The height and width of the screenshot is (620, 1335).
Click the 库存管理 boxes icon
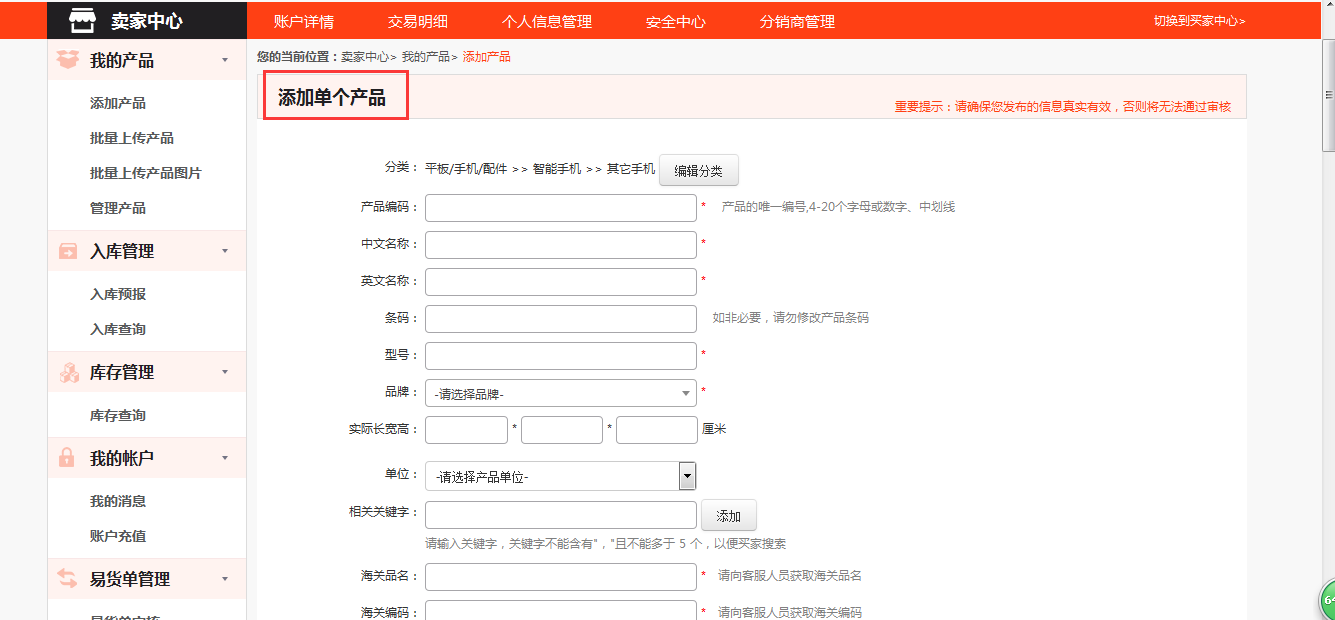[x=68, y=372]
